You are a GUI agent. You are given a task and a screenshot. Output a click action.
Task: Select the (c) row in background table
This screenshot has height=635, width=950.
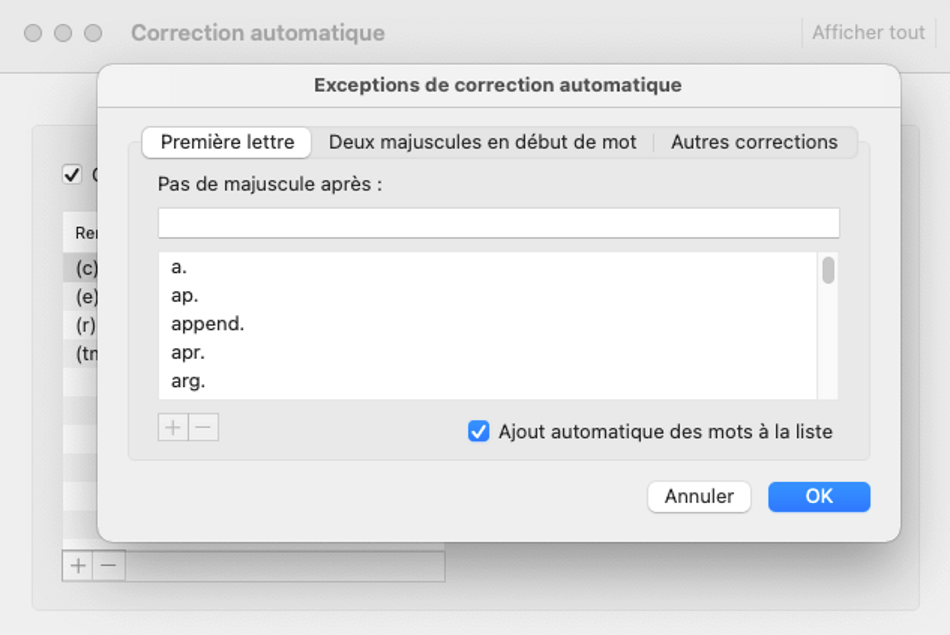click(81, 268)
